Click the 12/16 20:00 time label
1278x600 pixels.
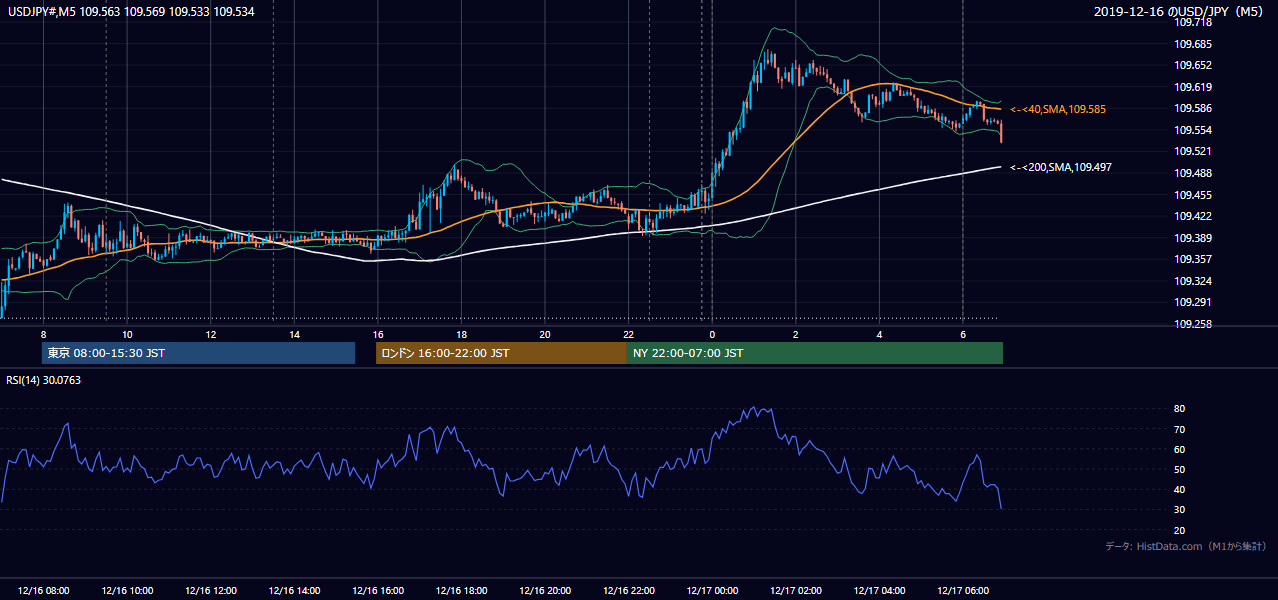545,591
